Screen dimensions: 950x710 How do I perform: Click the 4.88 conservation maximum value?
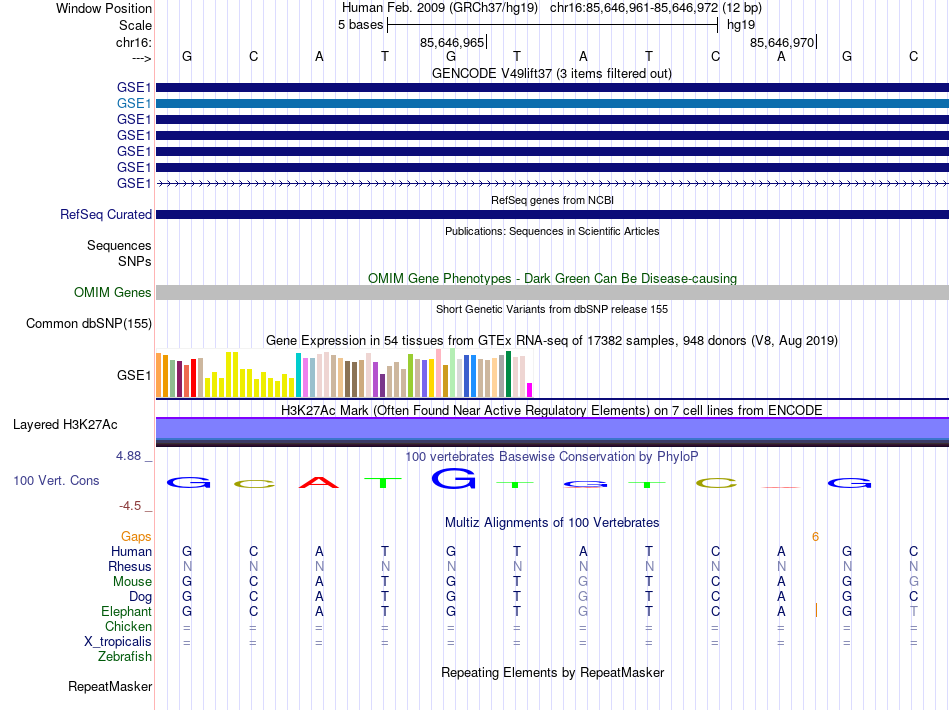click(128, 456)
